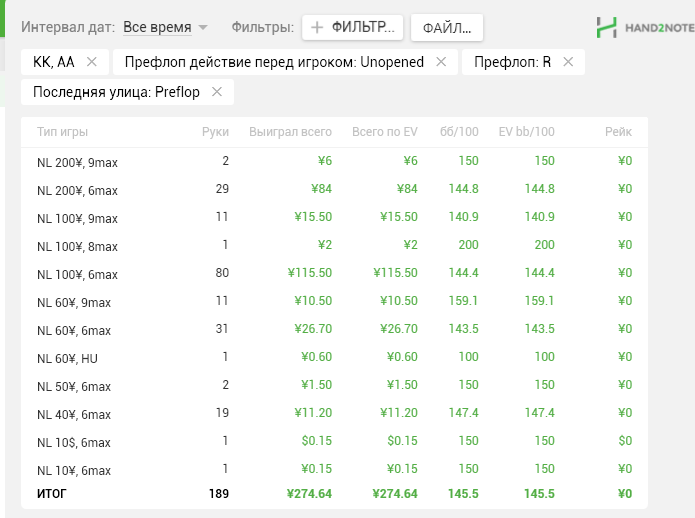This screenshot has width=695, height=518.
Task: Select the NL 200¥, 9max row
Action: pos(78,162)
